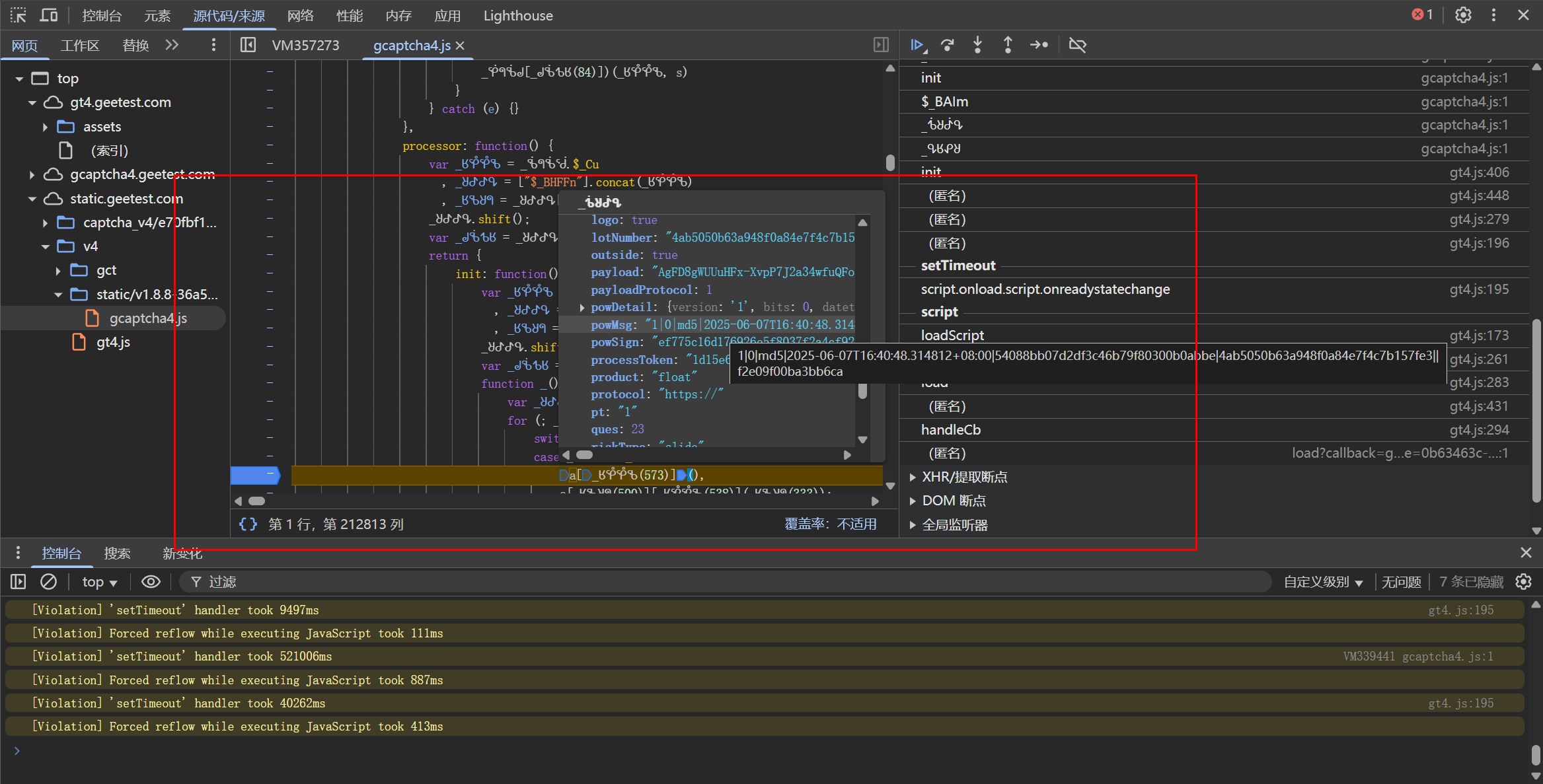
Task: Select the Workspace (工作区) navigator tab
Action: (80, 45)
